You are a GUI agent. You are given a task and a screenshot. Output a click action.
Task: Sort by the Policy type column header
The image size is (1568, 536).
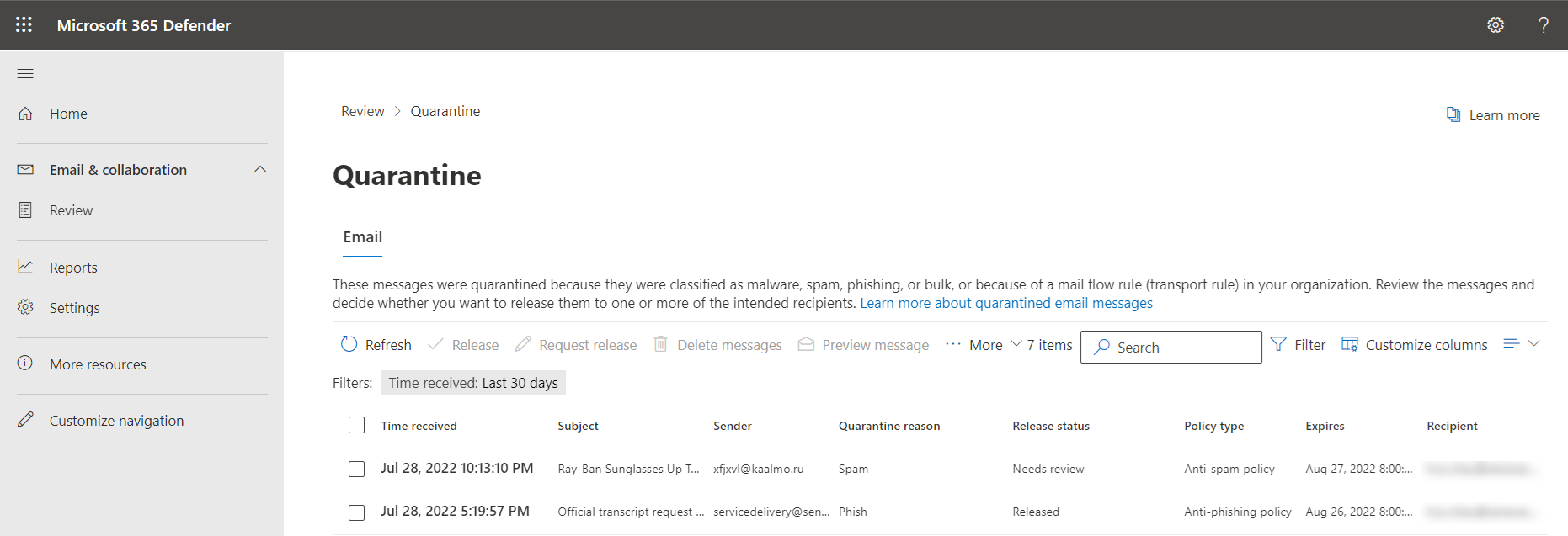pos(1213,426)
